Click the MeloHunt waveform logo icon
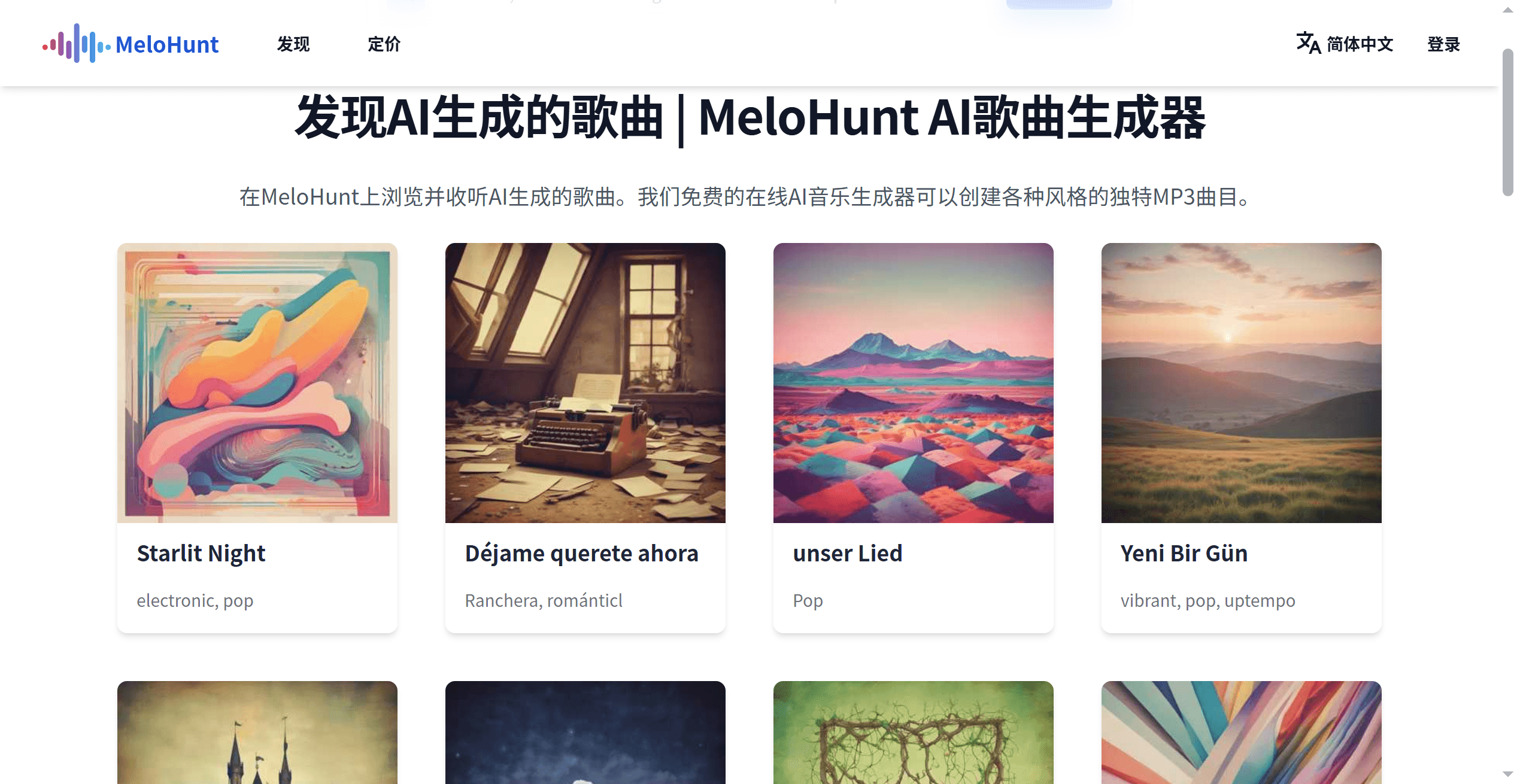This screenshot has width=1517, height=784. [x=76, y=44]
